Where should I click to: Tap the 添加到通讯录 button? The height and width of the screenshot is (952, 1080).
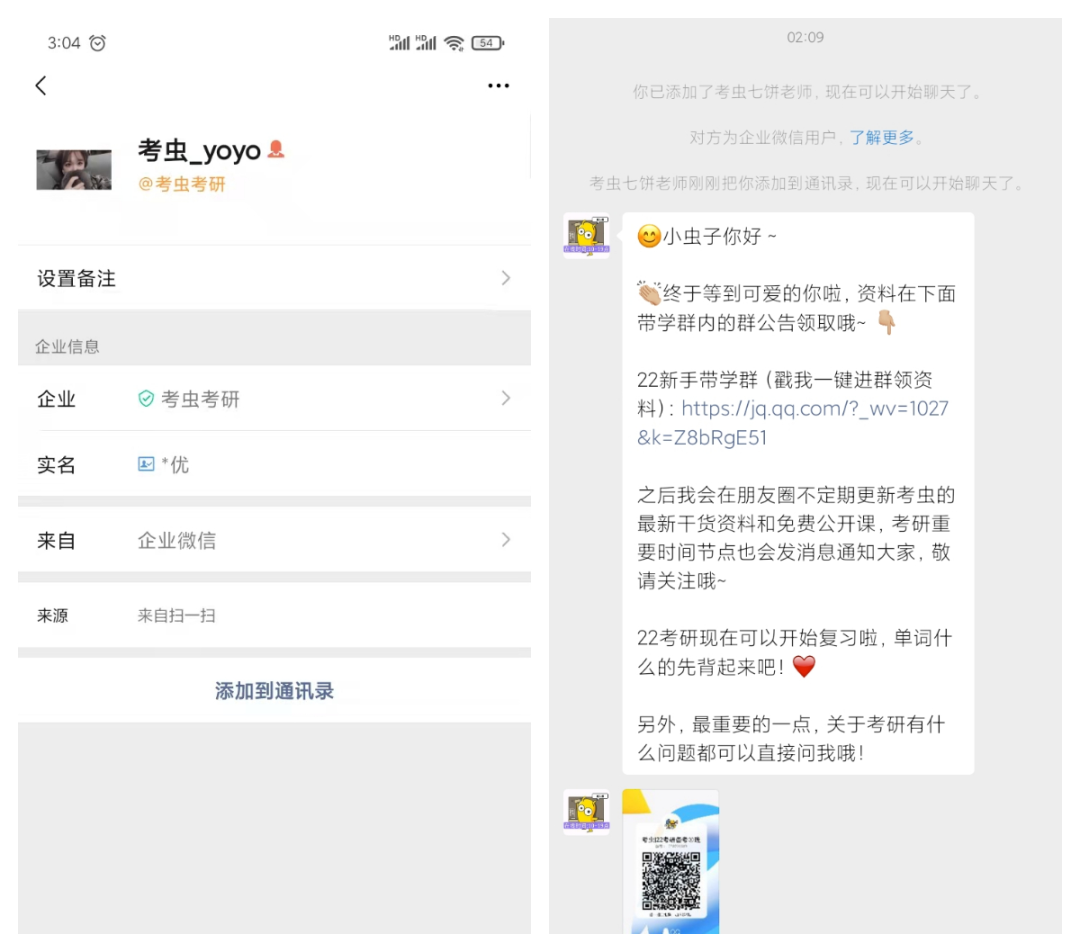coord(272,690)
